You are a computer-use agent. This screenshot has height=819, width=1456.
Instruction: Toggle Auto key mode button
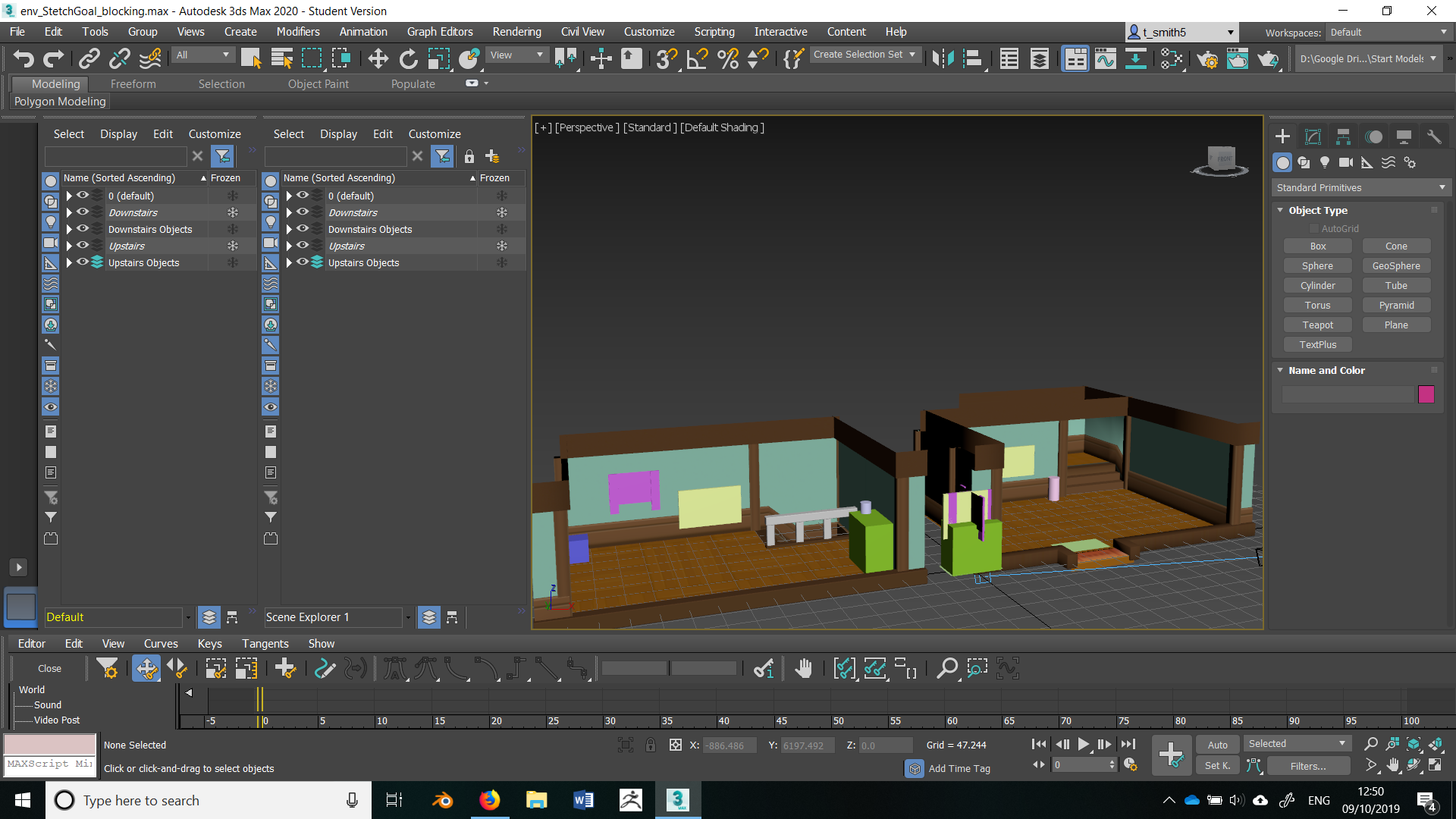tap(1217, 745)
